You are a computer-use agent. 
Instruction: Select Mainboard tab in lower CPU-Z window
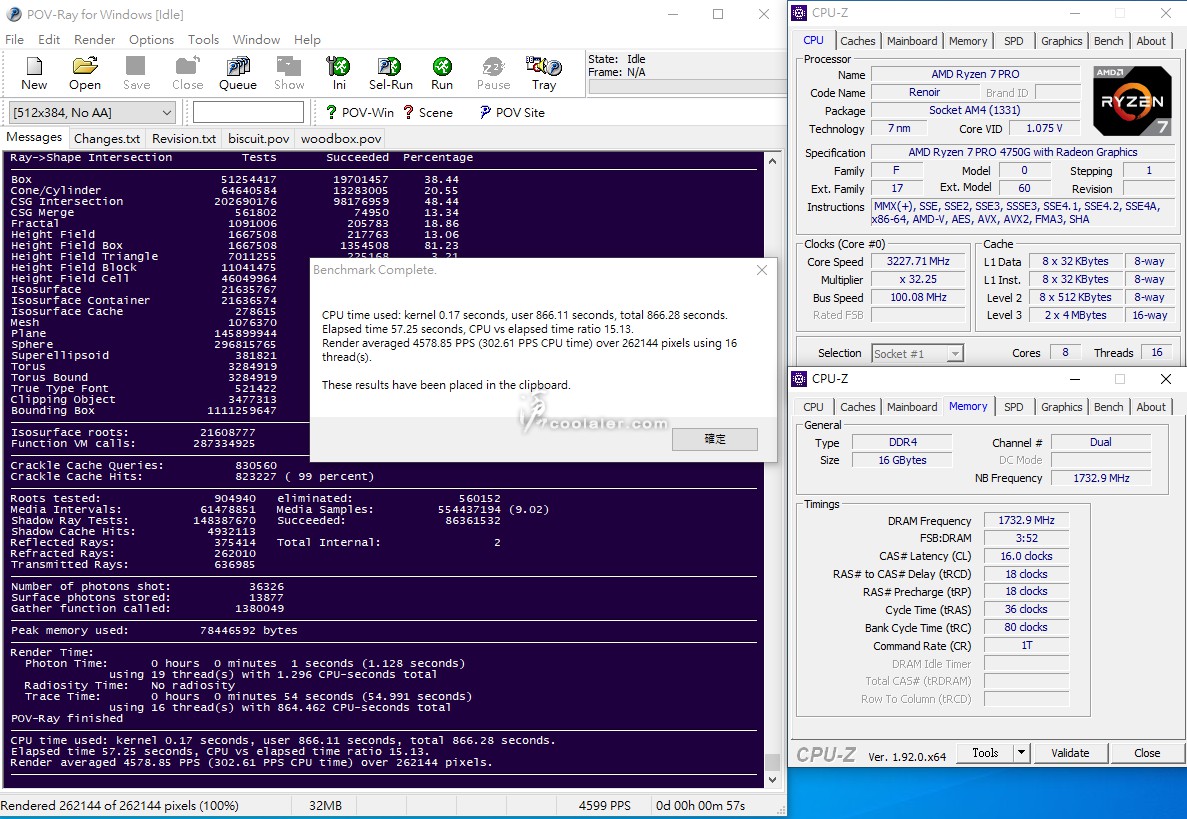click(912, 406)
